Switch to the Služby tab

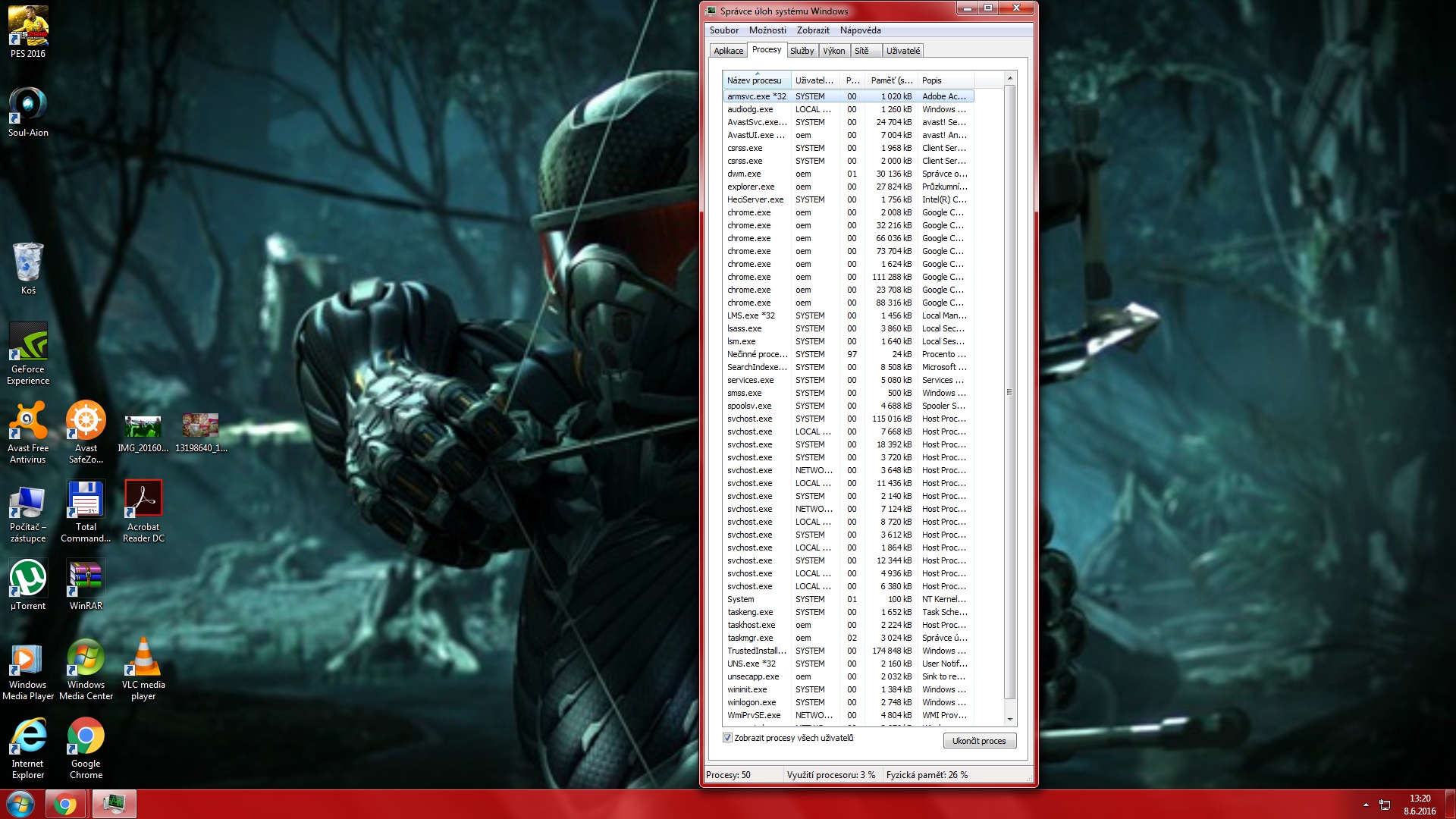802,51
